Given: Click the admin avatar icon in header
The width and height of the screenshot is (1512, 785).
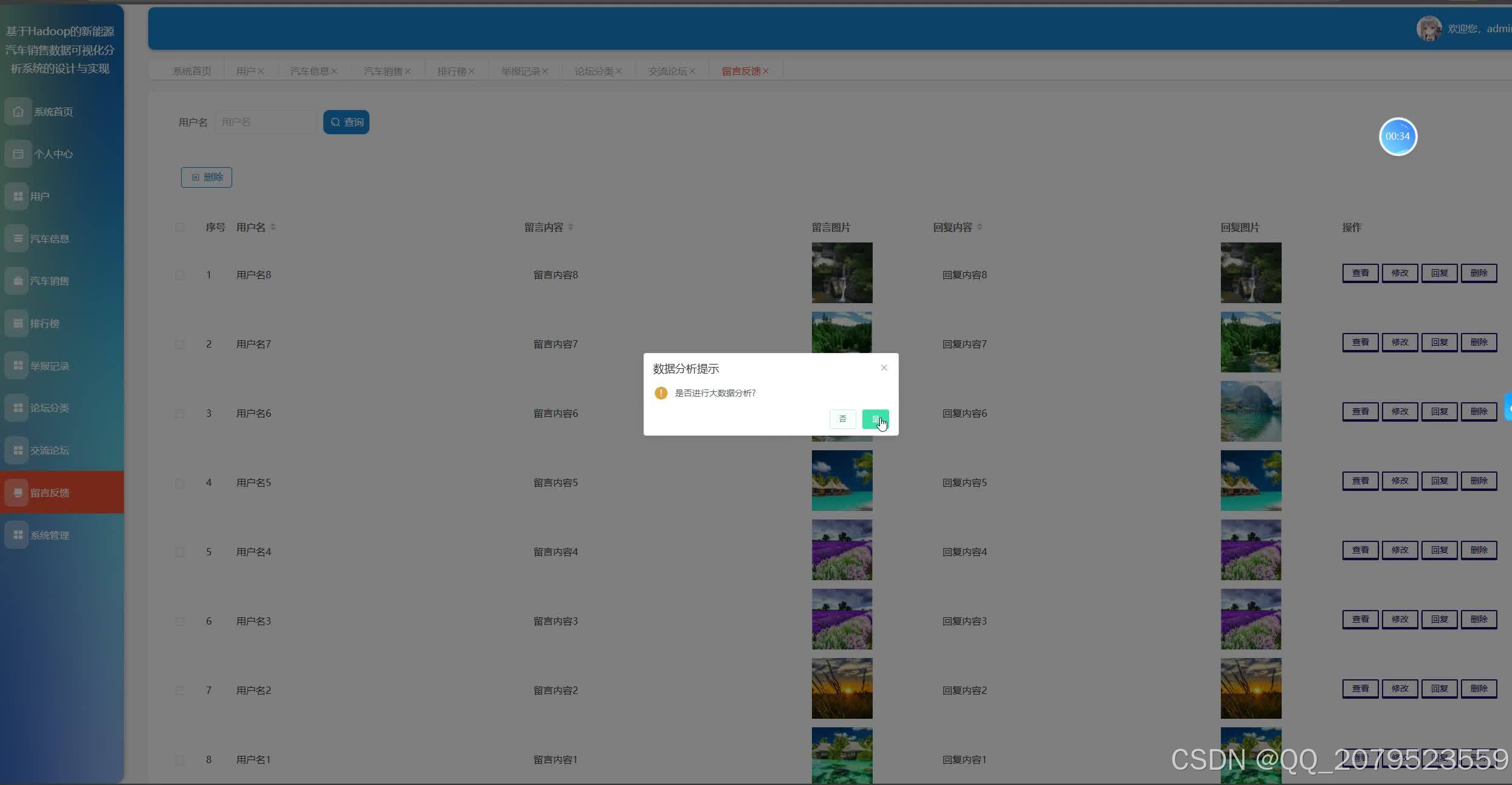Looking at the screenshot, I should pos(1428,29).
